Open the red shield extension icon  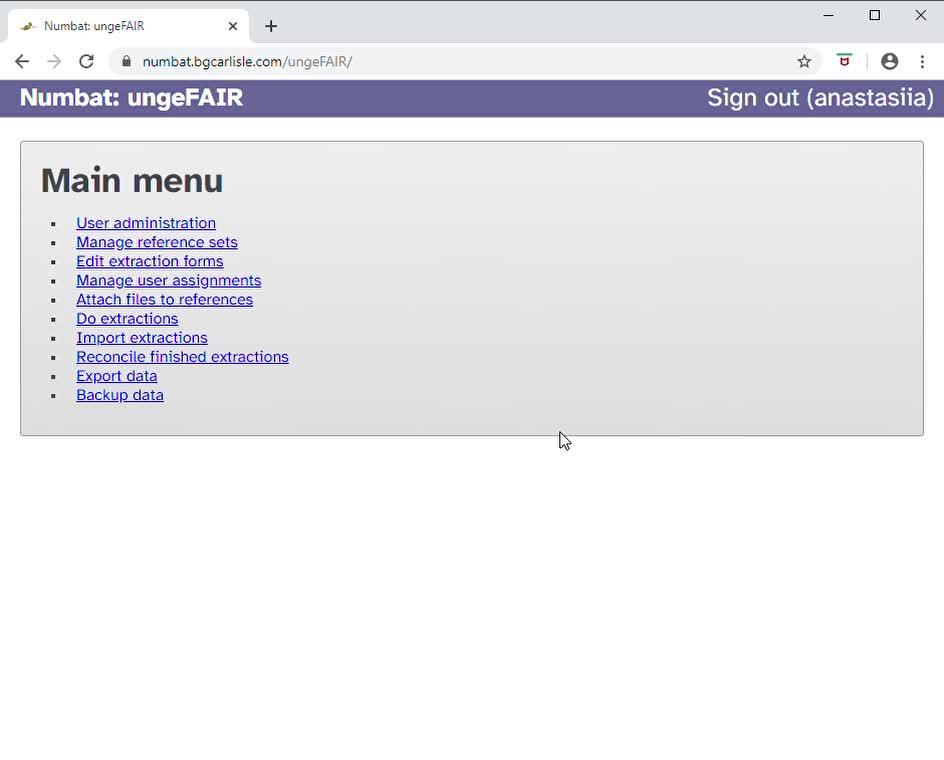[x=845, y=61]
